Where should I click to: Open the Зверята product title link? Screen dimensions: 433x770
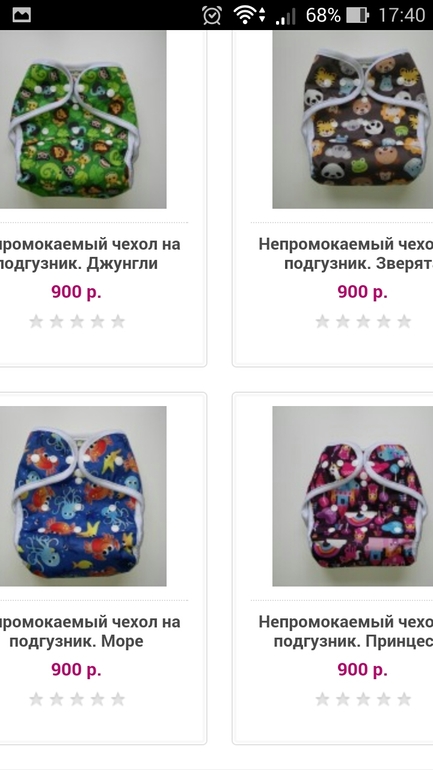[346, 253]
